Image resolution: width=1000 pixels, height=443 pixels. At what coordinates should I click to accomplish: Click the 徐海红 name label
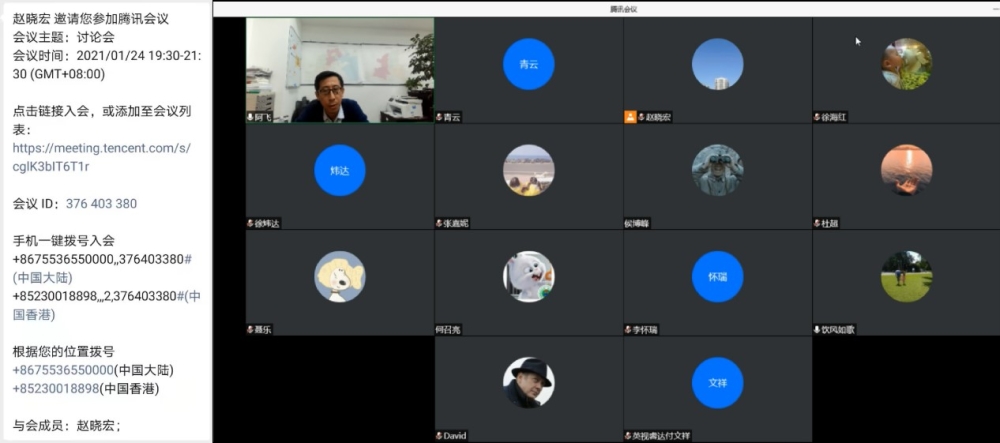pos(834,117)
